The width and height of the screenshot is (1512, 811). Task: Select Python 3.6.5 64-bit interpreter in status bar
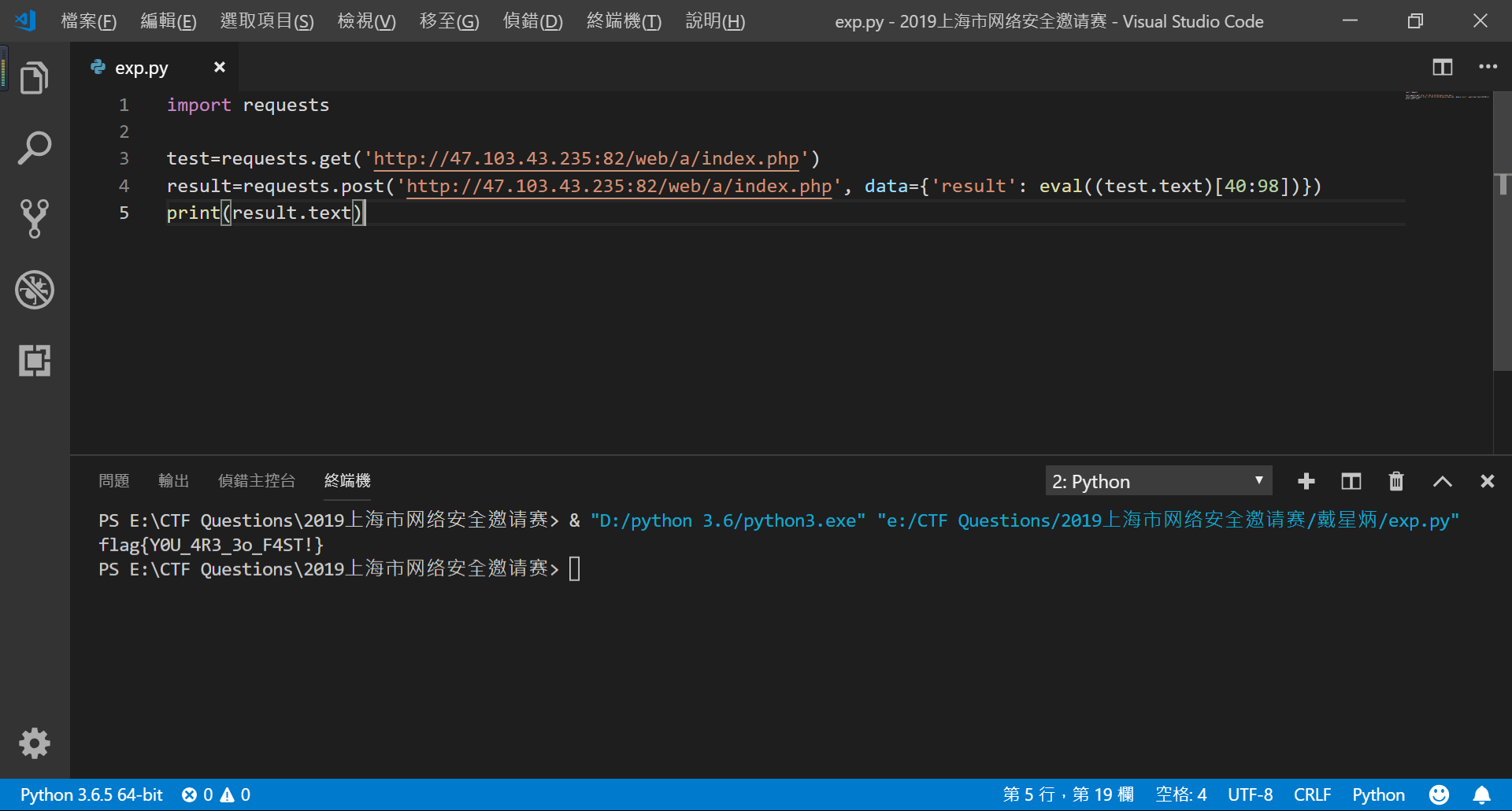click(x=91, y=794)
